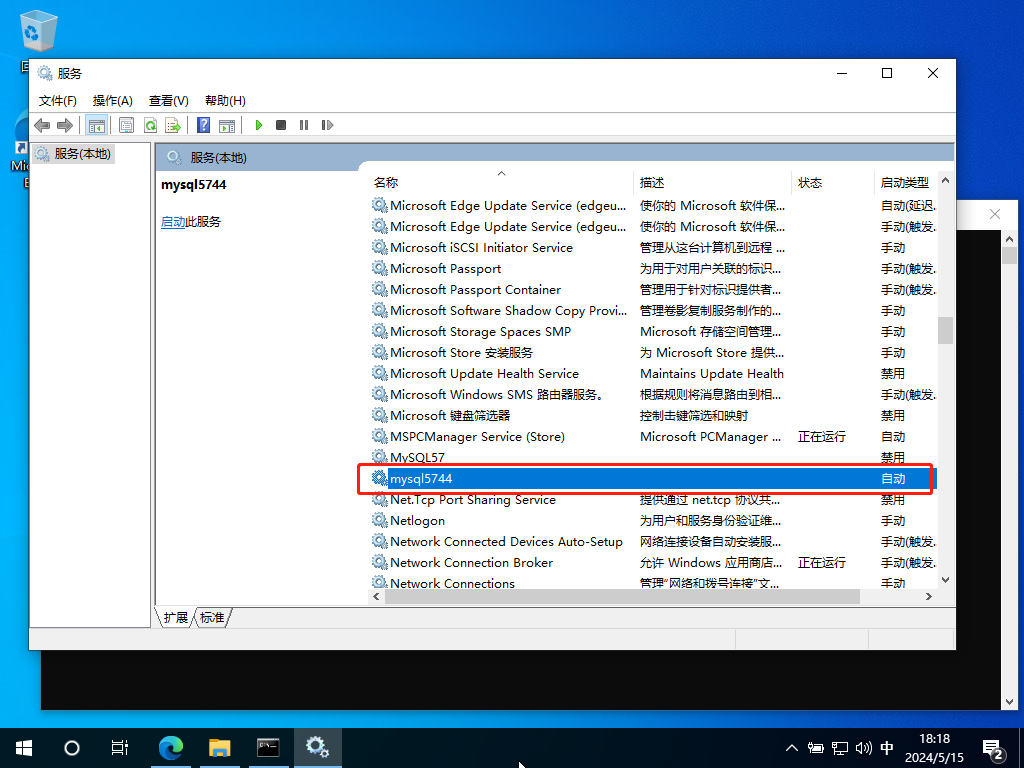This screenshot has height=768, width=1024.
Task: Click the Stop Service toolbar icon
Action: point(281,125)
